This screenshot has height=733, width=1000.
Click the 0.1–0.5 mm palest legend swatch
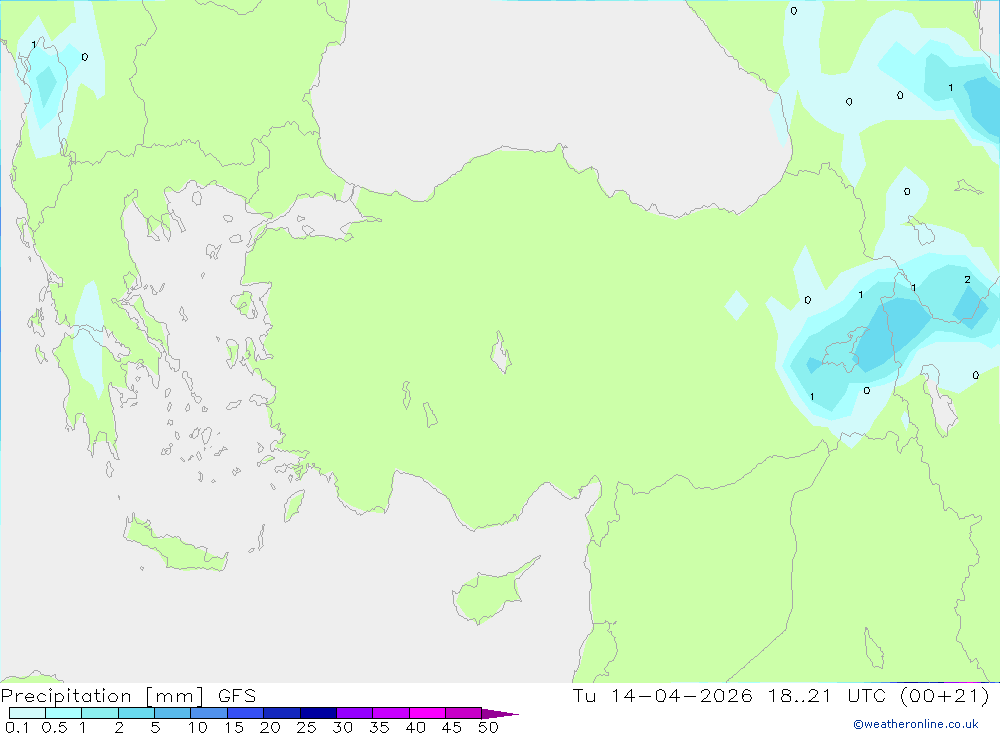[x=27, y=713]
